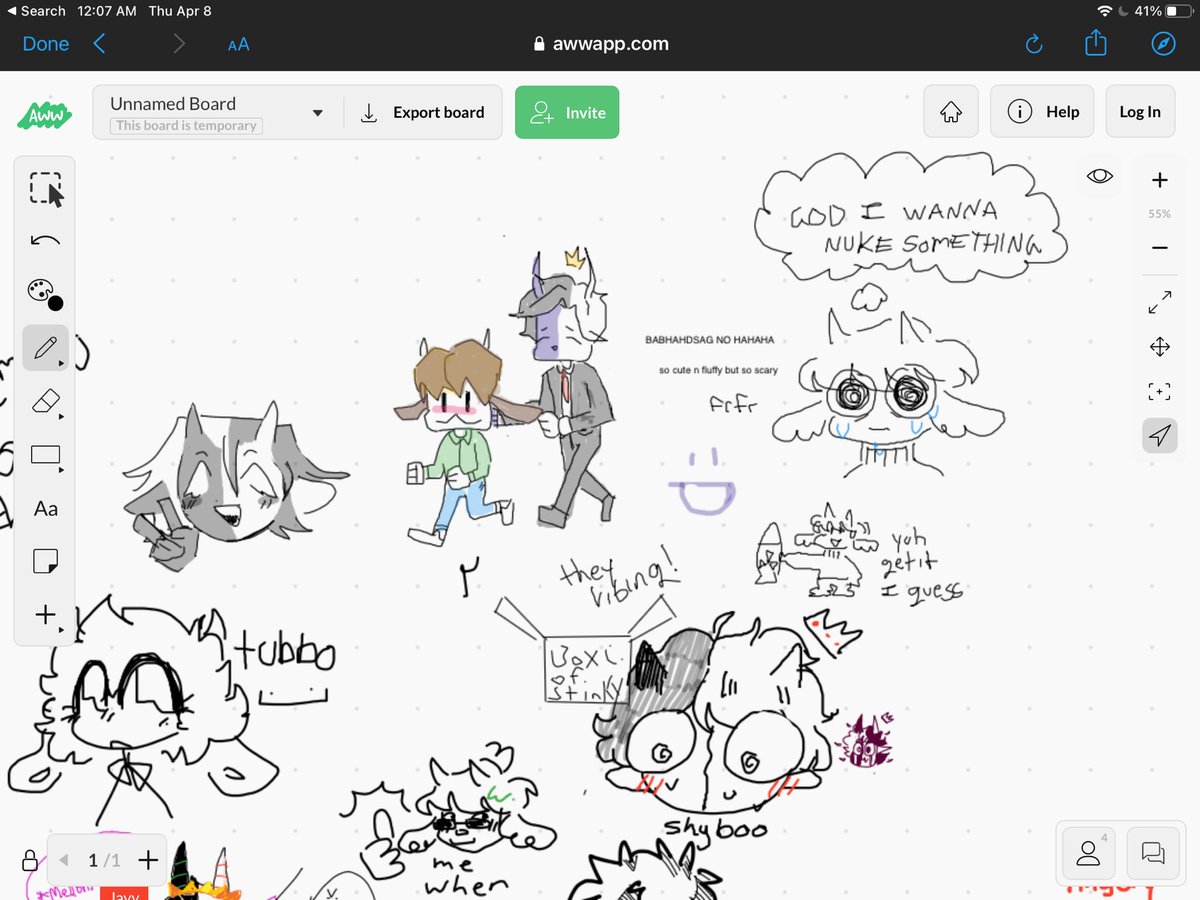Image resolution: width=1200 pixels, height=900 pixels.
Task: Select the pan move tool
Action: [x=1160, y=347]
